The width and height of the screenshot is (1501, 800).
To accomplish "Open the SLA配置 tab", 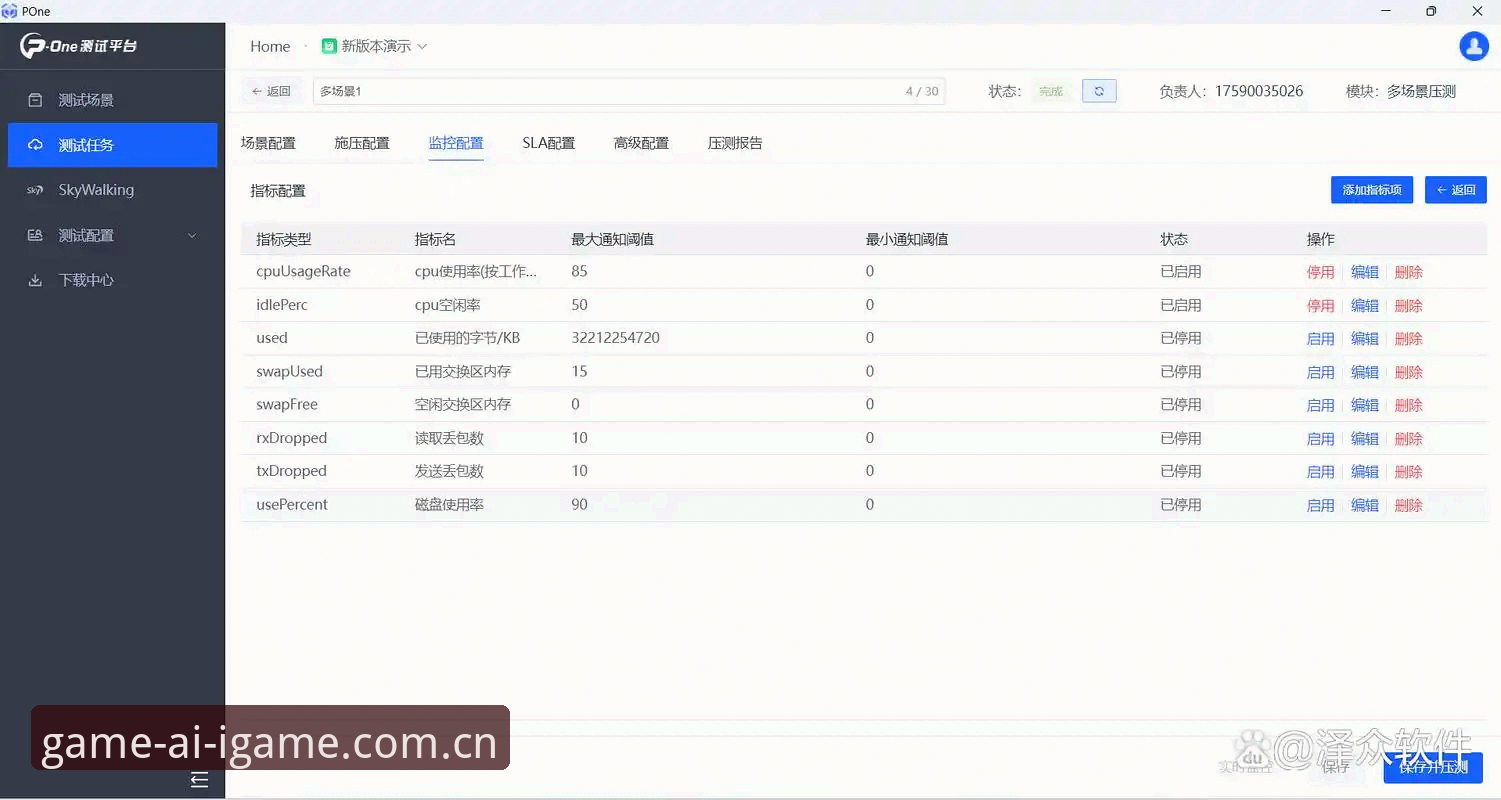I will click(x=548, y=143).
